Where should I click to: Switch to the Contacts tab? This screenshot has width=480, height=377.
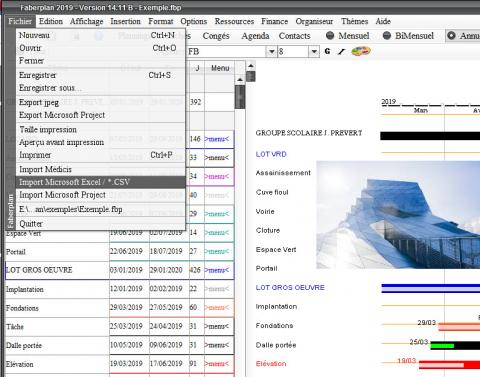(294, 36)
